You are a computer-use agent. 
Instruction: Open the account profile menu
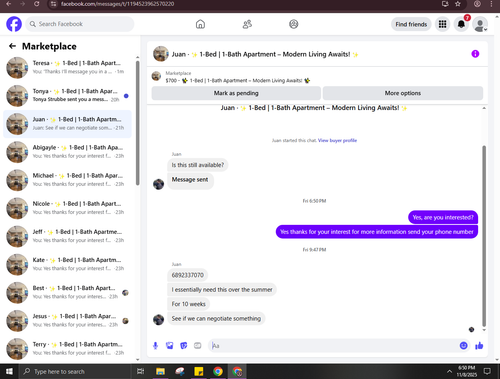tap(480, 24)
